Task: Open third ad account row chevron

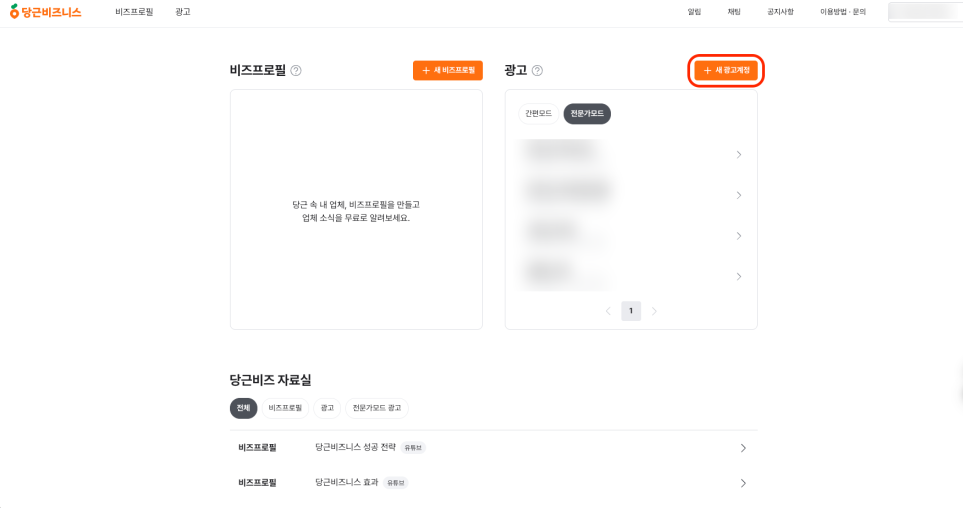Action: tap(739, 236)
